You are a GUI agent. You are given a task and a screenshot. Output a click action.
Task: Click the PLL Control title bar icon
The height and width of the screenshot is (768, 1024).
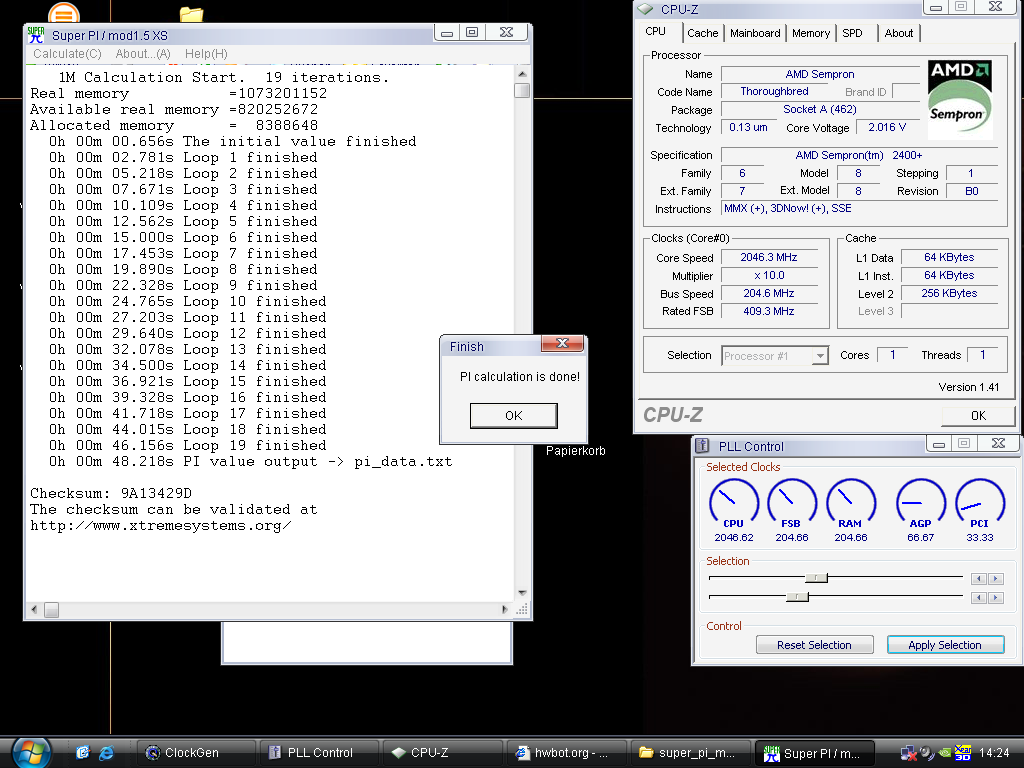click(702, 446)
